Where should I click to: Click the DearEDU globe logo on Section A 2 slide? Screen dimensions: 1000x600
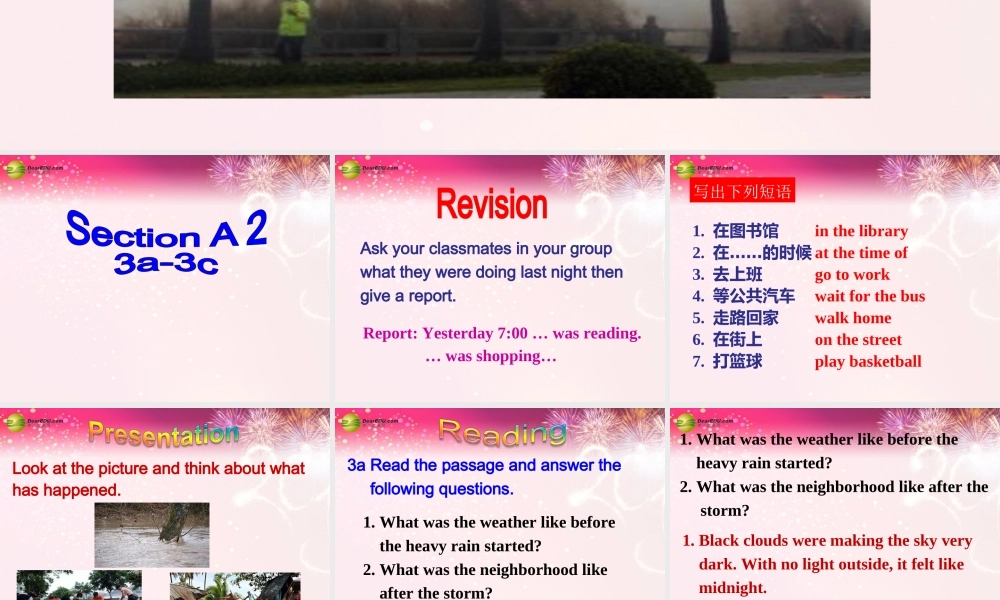point(14,167)
